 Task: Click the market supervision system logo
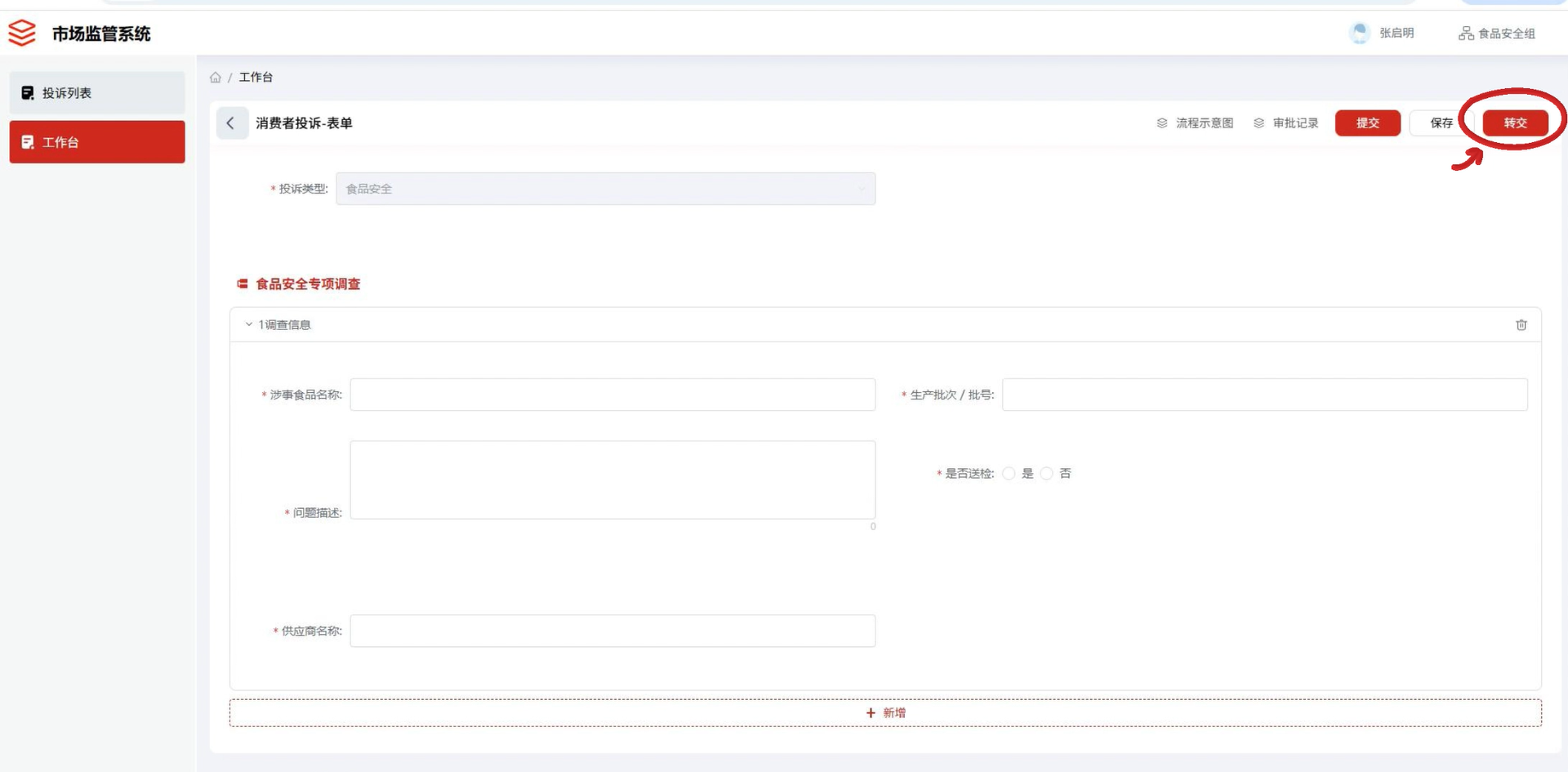[22, 33]
